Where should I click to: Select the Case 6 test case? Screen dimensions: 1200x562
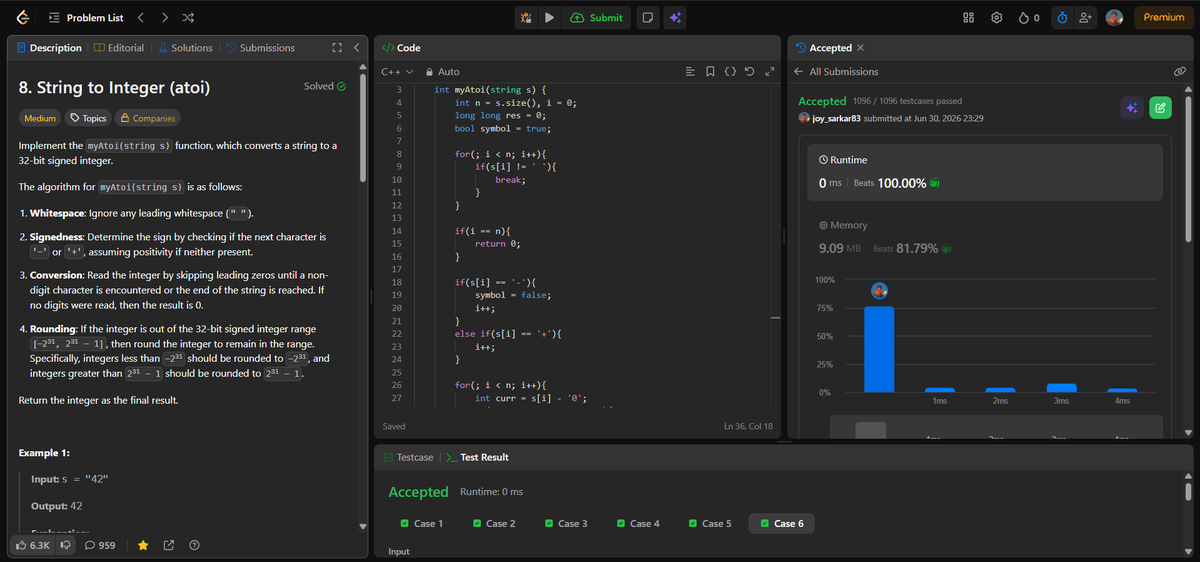(783, 523)
